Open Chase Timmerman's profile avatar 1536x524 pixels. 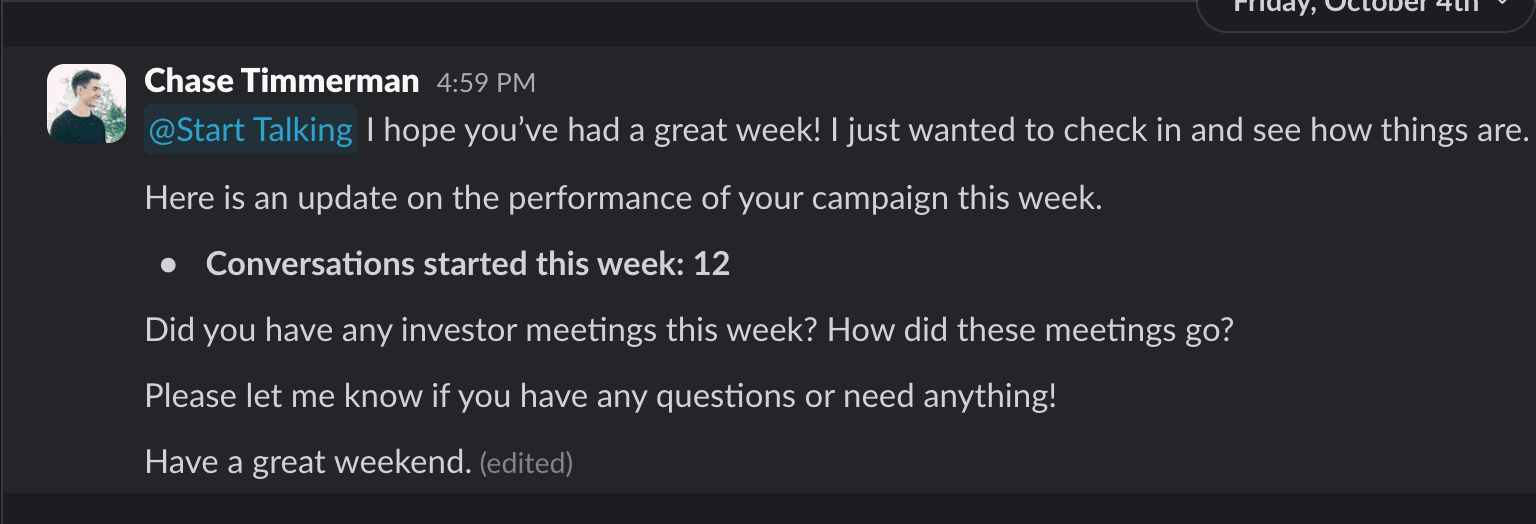point(86,104)
